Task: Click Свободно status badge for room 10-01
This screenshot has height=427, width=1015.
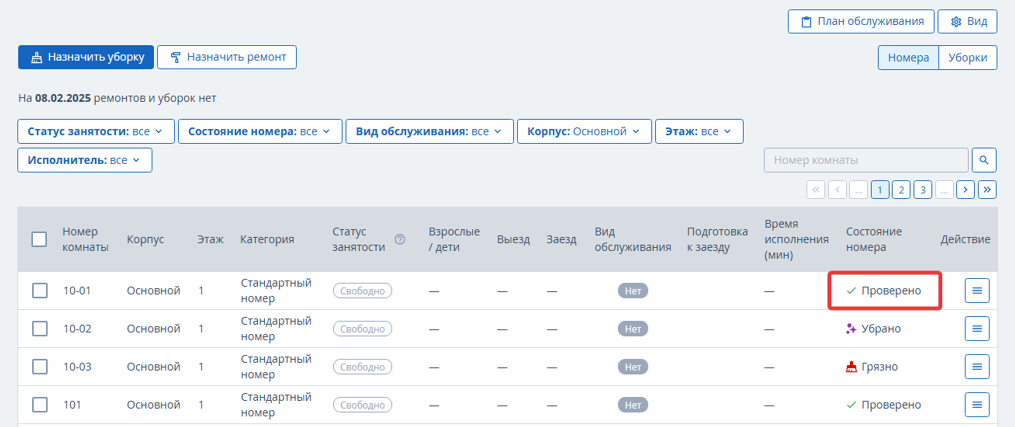Action: (362, 290)
